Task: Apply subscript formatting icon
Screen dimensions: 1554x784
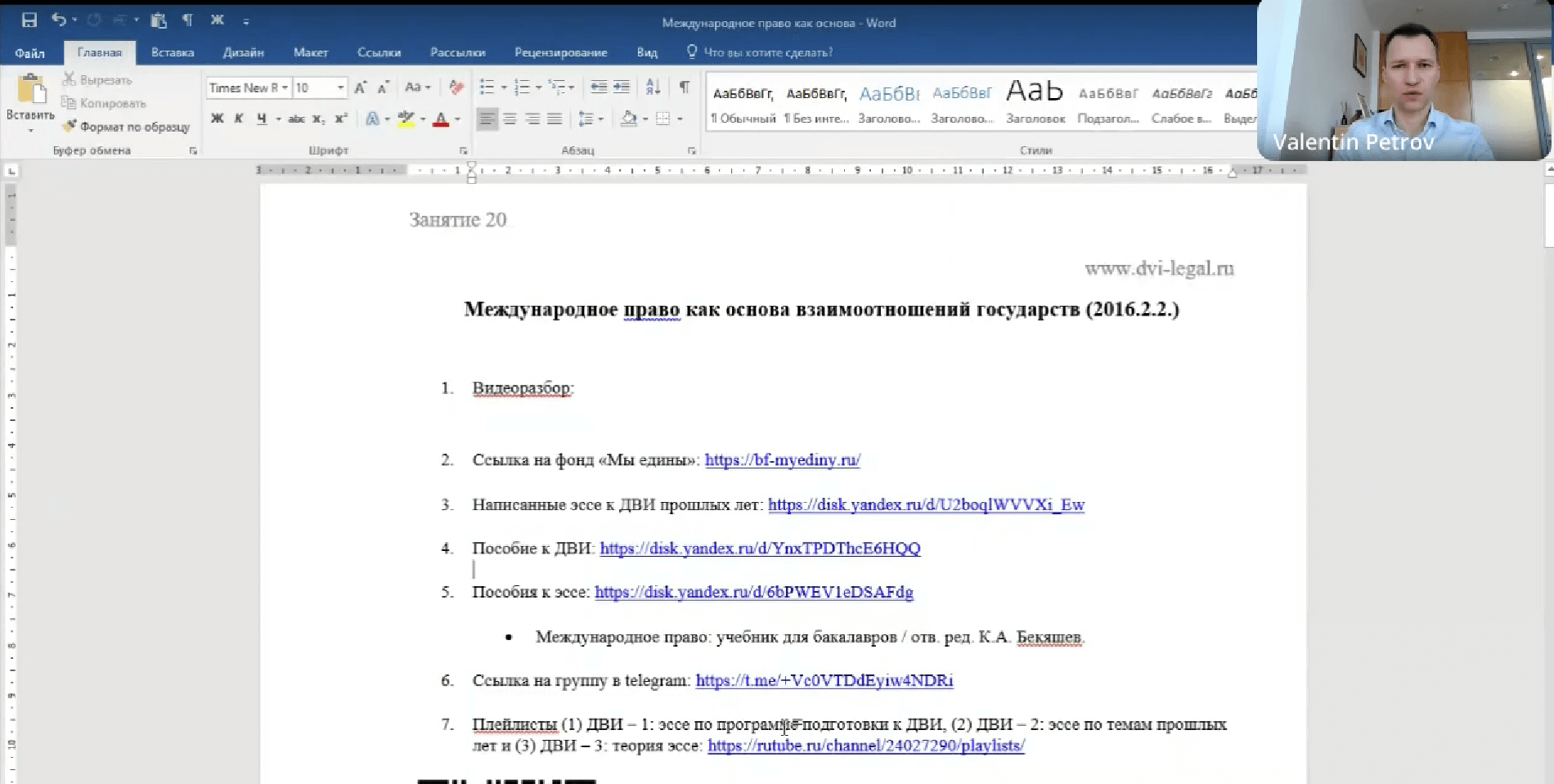Action: click(x=318, y=119)
